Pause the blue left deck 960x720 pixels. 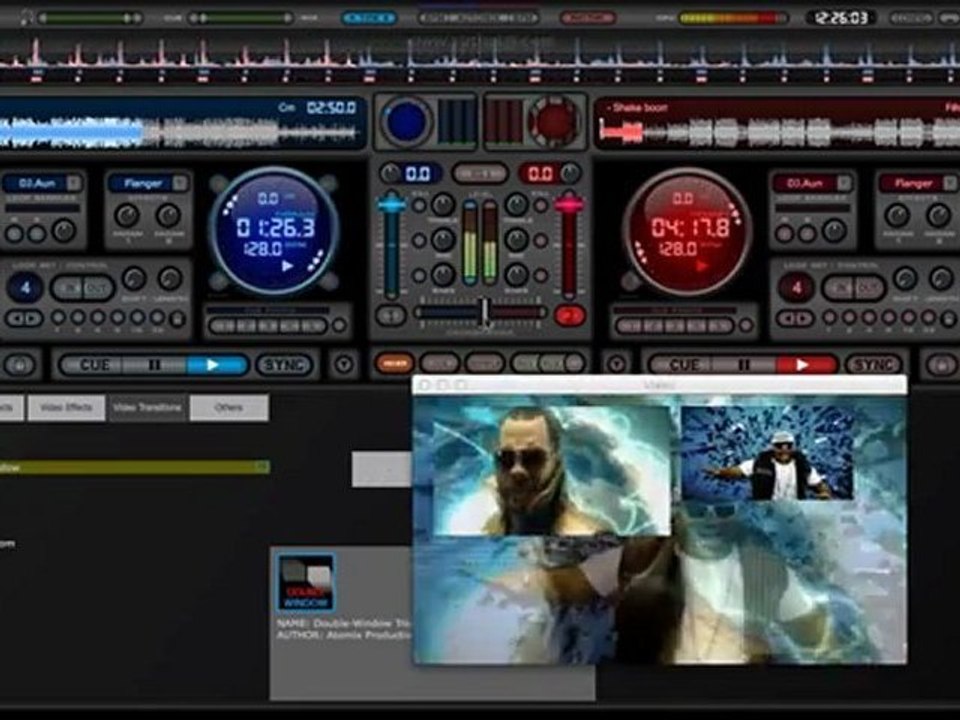click(154, 366)
